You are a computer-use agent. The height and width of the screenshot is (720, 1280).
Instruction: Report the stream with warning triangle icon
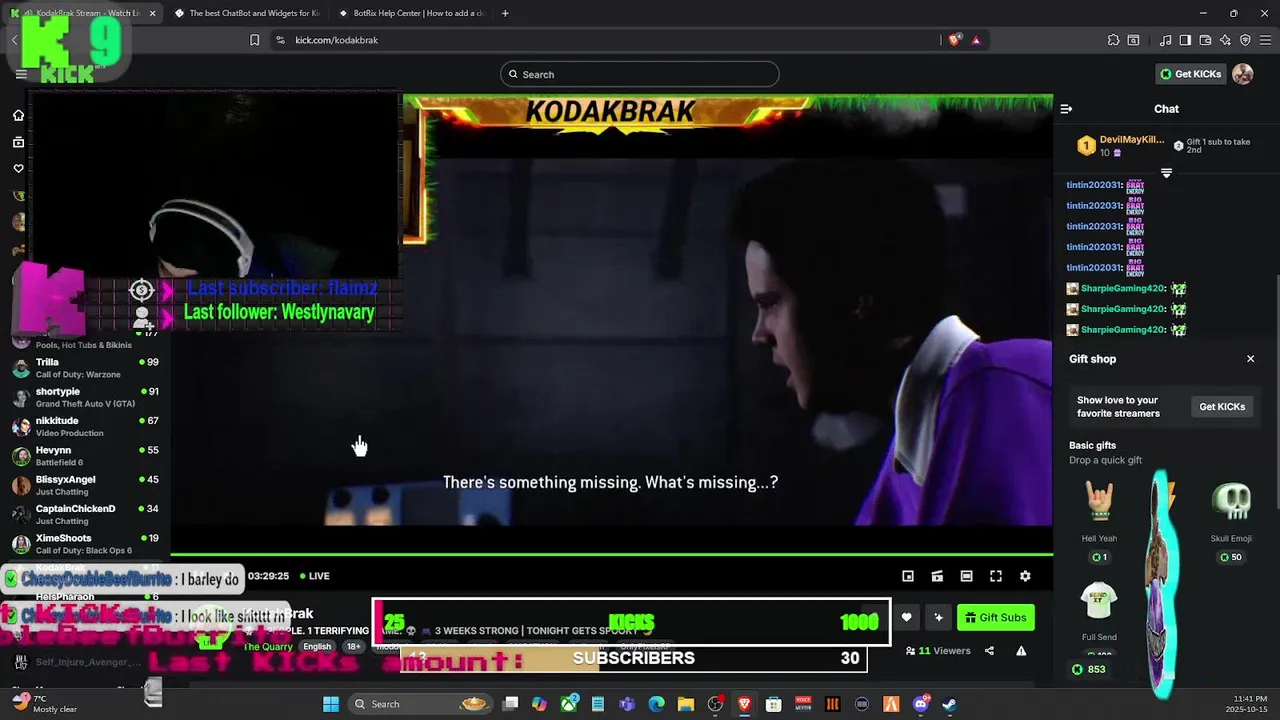point(1021,651)
